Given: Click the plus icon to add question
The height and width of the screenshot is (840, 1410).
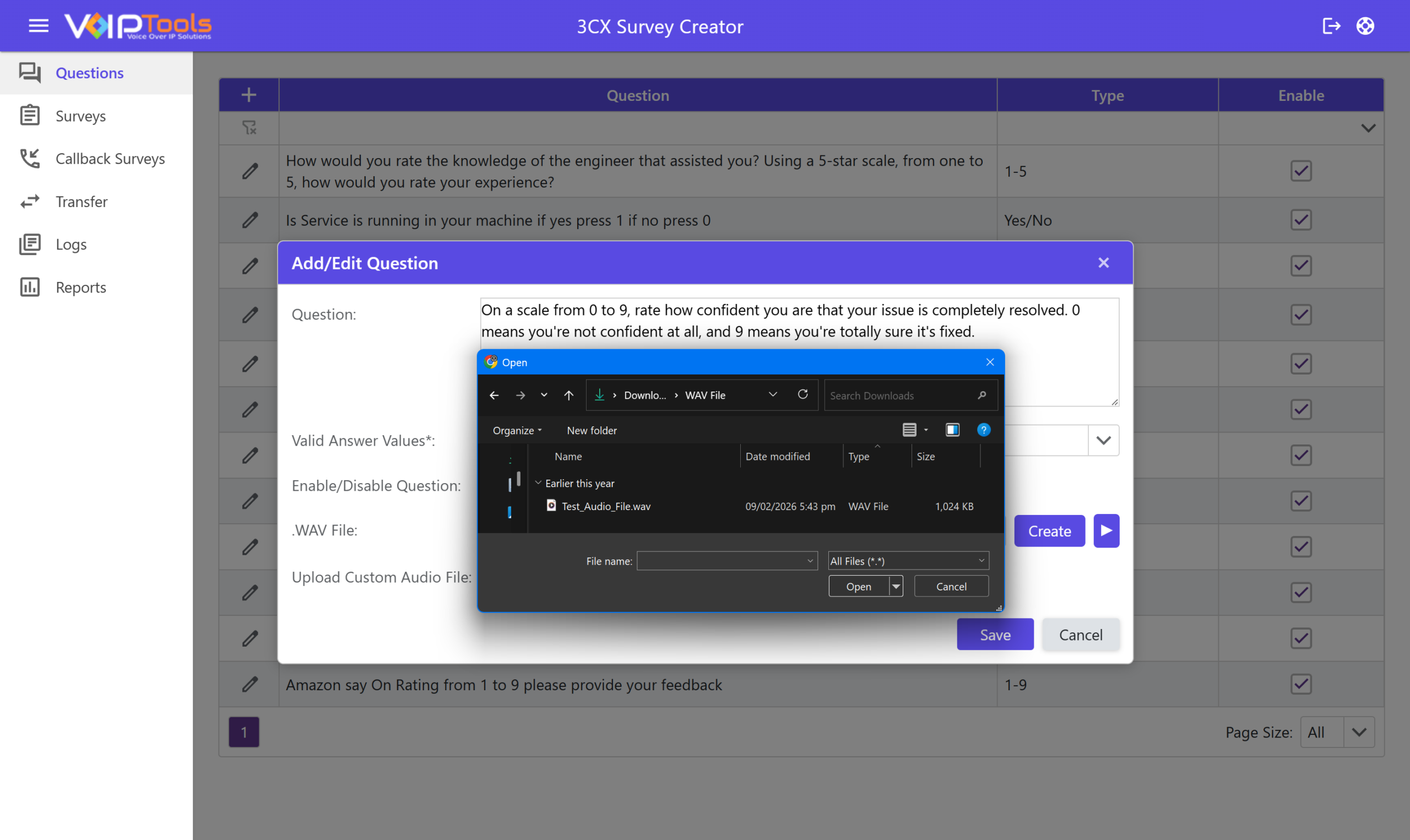Looking at the screenshot, I should tap(249, 95).
